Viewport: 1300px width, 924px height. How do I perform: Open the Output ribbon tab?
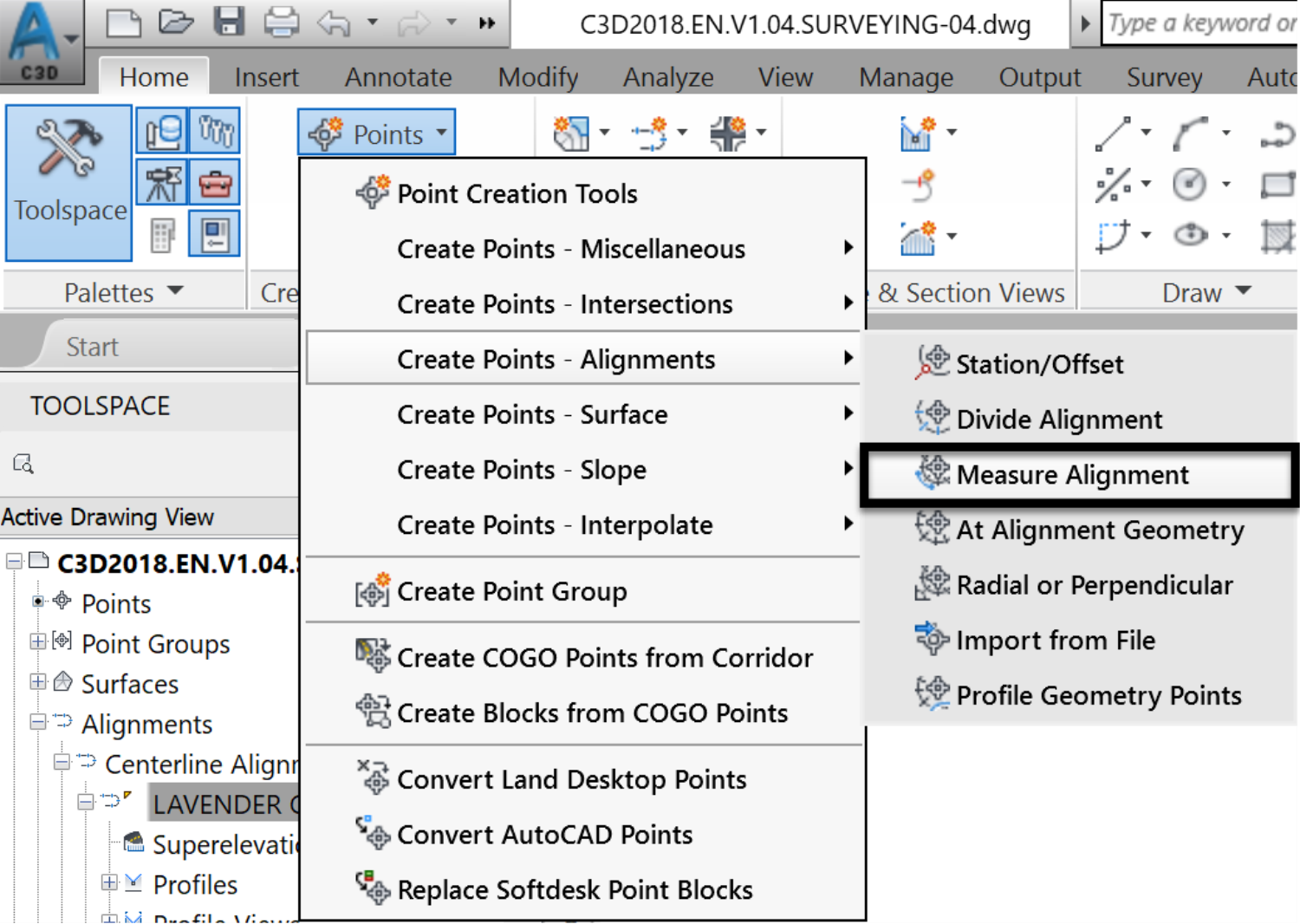[x=1039, y=77]
